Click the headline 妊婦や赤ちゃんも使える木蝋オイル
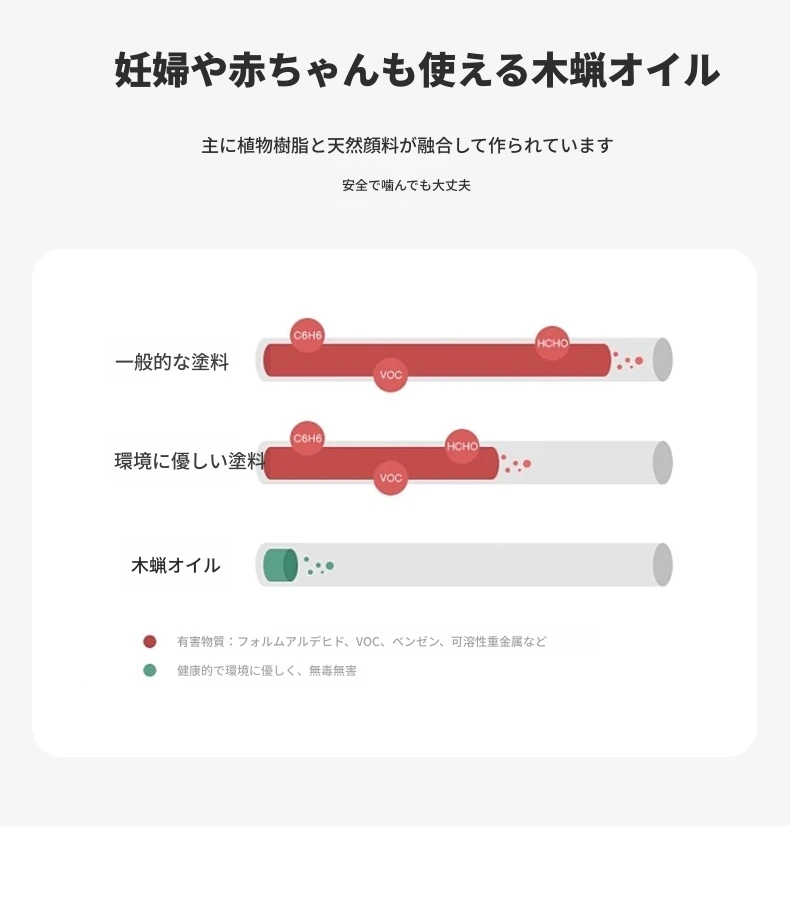790x917 pixels. 417,70
